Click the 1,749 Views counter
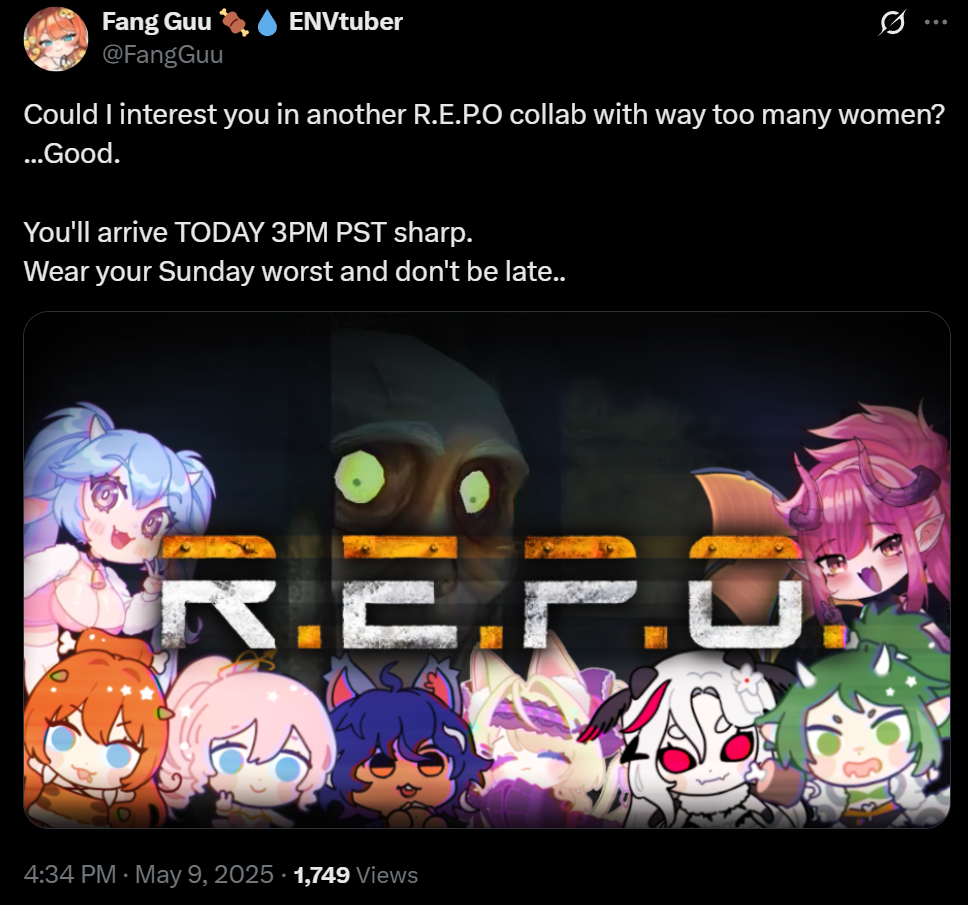 click(356, 875)
